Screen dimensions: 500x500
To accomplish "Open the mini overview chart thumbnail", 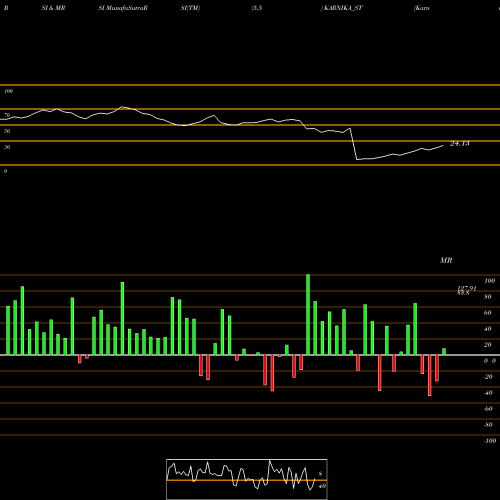I will 247,479.
